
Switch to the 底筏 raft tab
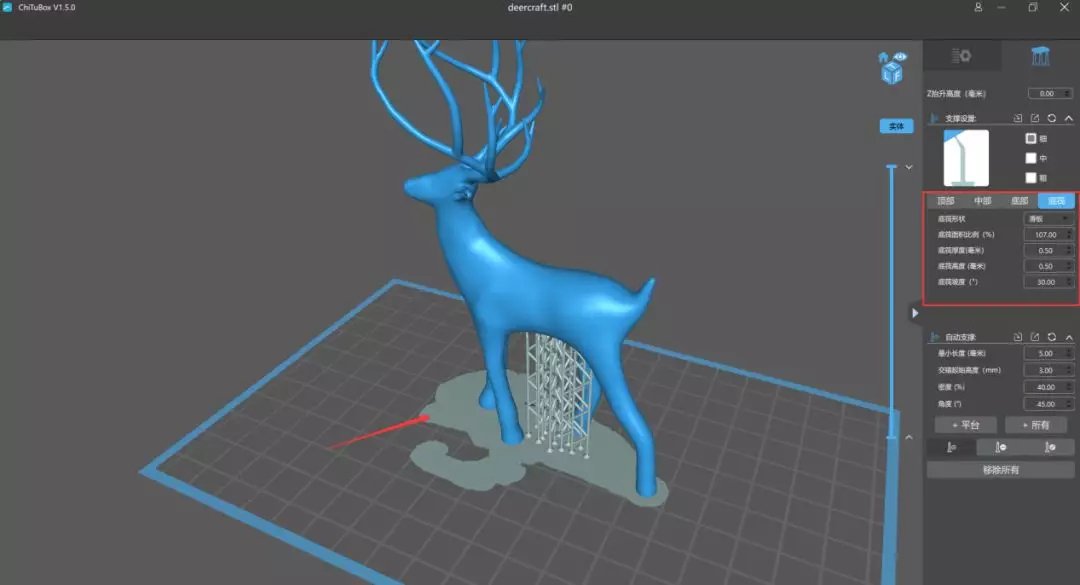[1056, 201]
